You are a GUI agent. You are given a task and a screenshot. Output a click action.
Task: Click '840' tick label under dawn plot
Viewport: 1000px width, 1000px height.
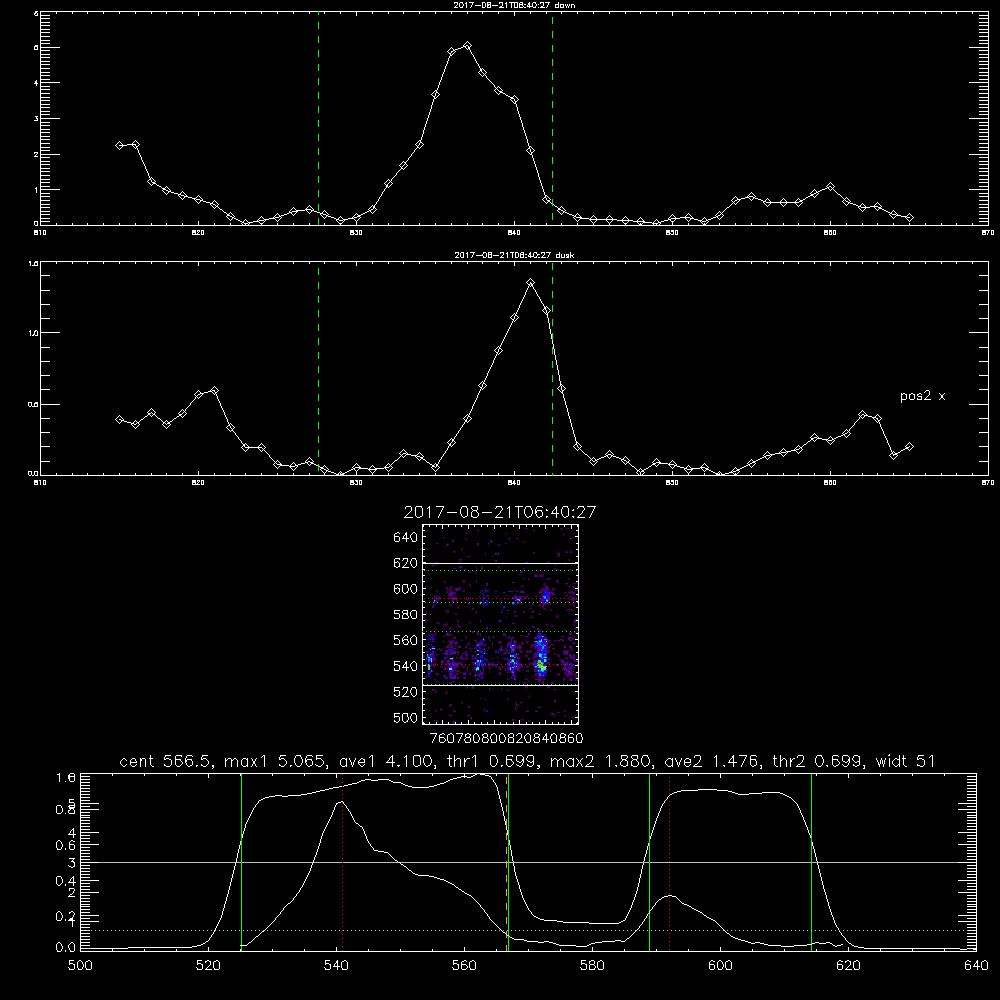click(514, 233)
